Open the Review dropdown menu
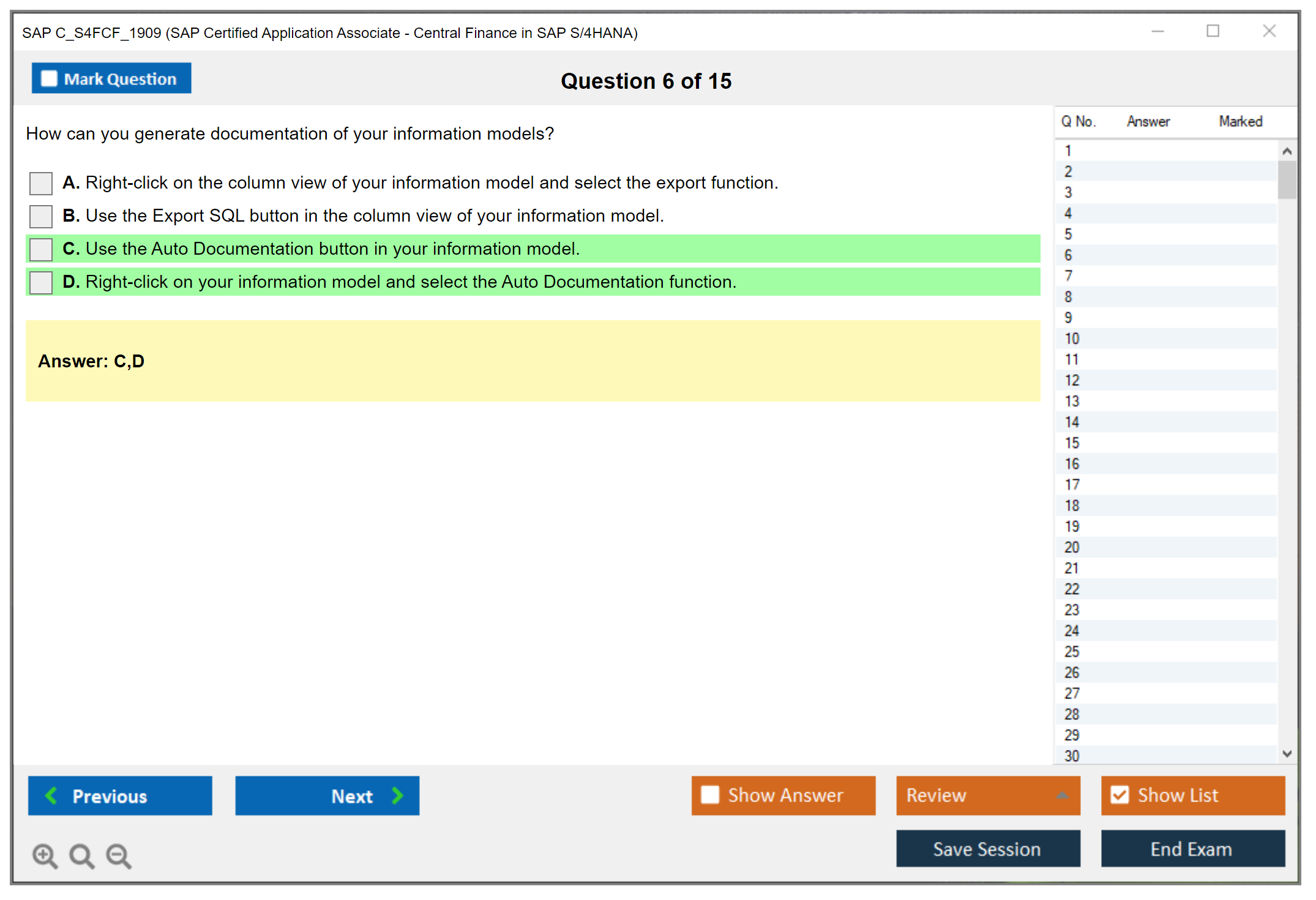The image size is (1316, 900). [x=1061, y=795]
